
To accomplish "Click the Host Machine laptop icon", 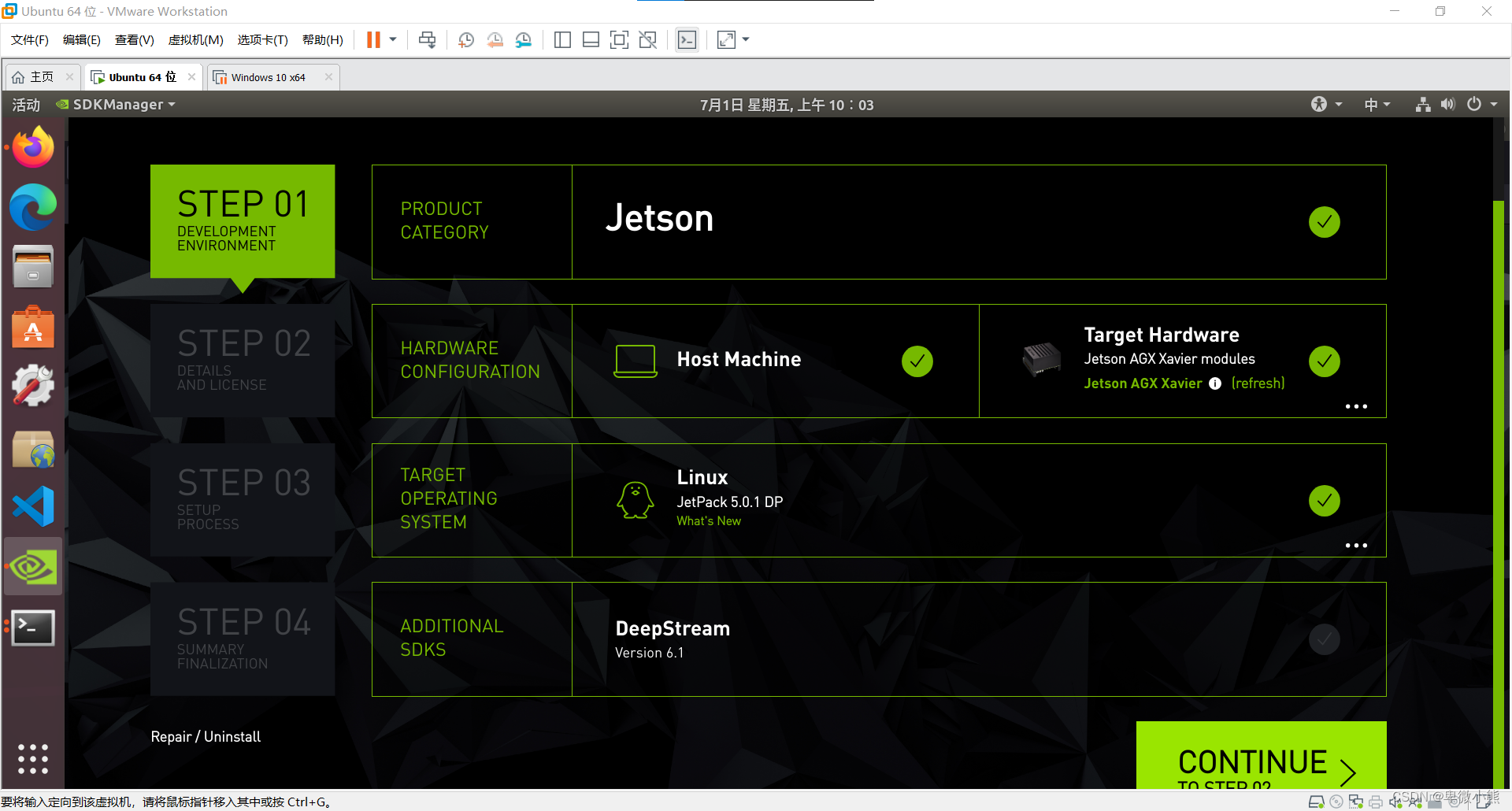I will (636, 361).
